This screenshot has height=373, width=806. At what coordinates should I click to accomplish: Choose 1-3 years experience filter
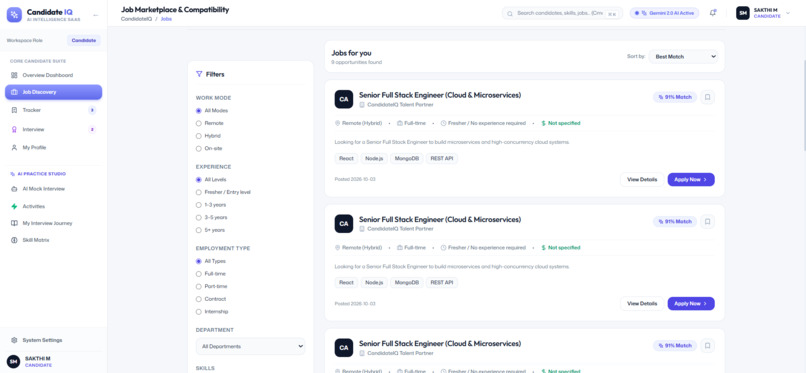[198, 205]
